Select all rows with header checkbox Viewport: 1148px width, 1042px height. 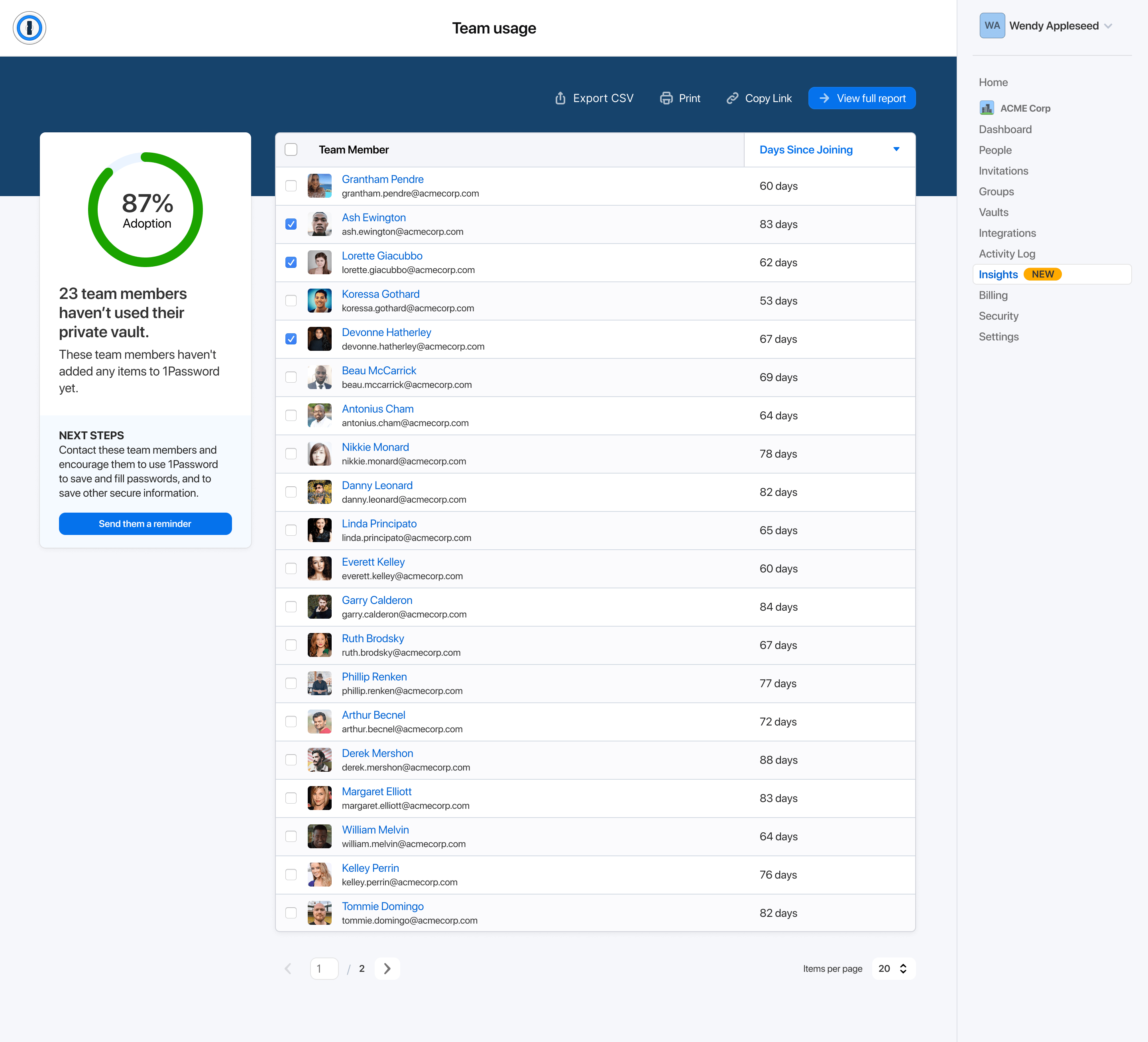click(x=291, y=149)
